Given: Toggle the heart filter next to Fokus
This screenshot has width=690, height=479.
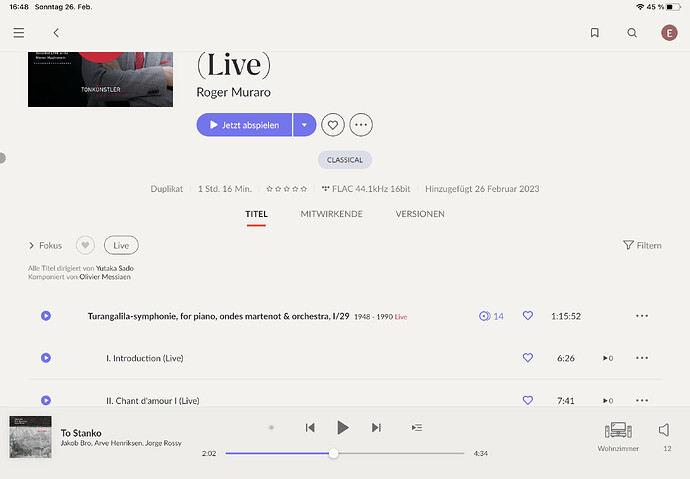Looking at the screenshot, I should (x=86, y=245).
